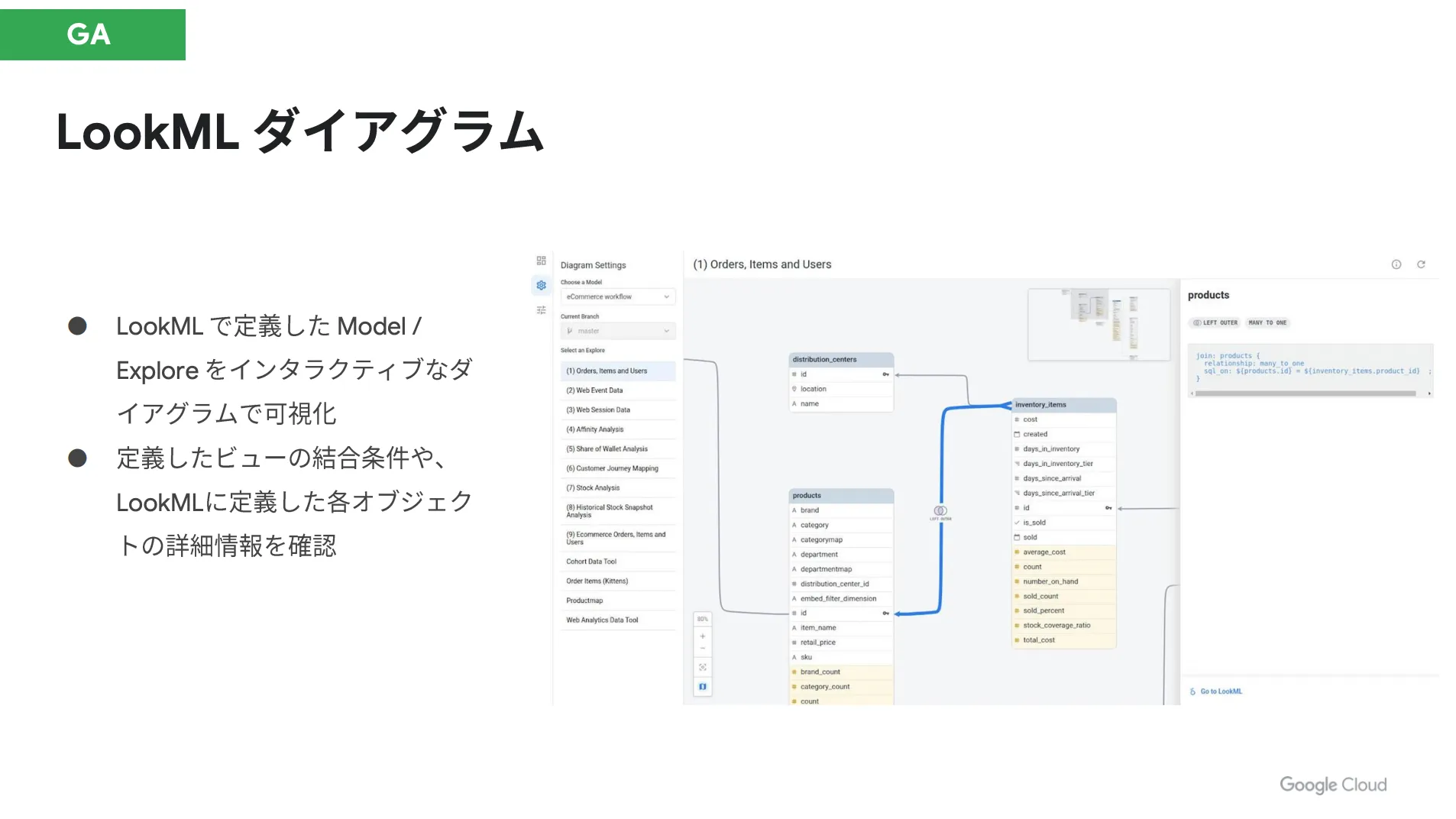The image size is (1456, 819).
Task: Click the LEFT OUTER join icon on the blue line
Action: [940, 510]
